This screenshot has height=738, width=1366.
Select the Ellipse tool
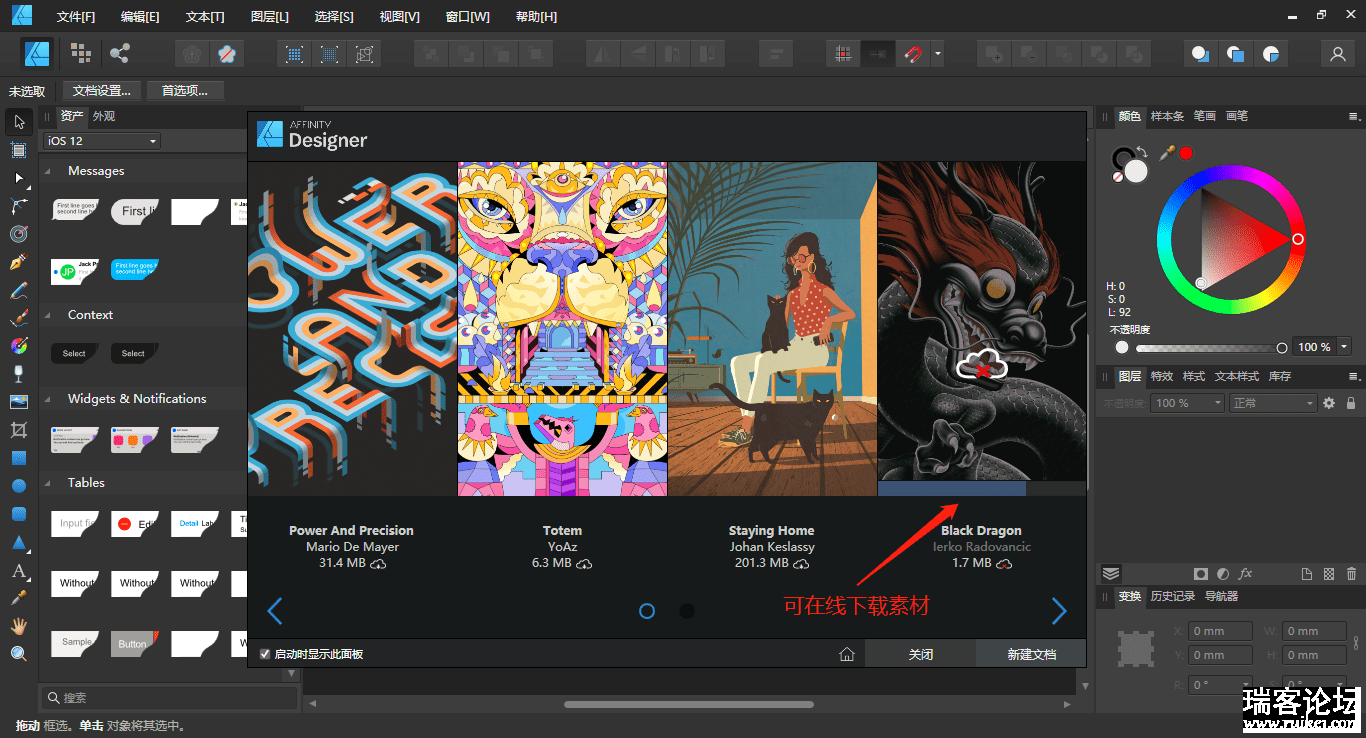point(19,486)
